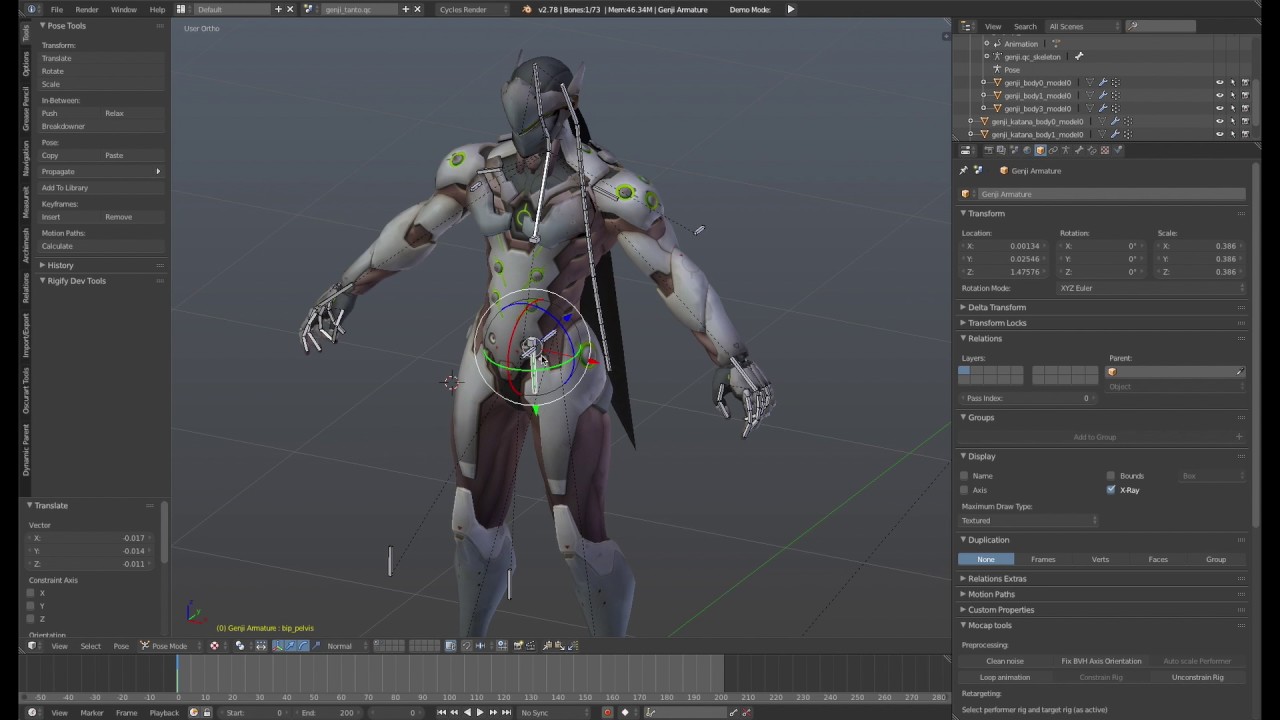Jump to the first timeline frame
This screenshot has width=1280, height=720.
[442, 712]
